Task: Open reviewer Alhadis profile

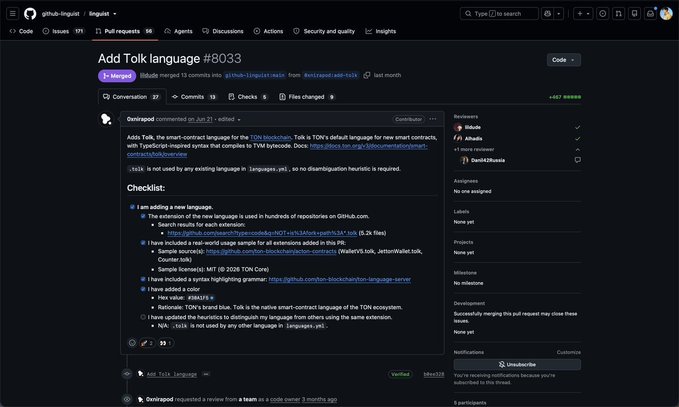Action: click(x=473, y=139)
